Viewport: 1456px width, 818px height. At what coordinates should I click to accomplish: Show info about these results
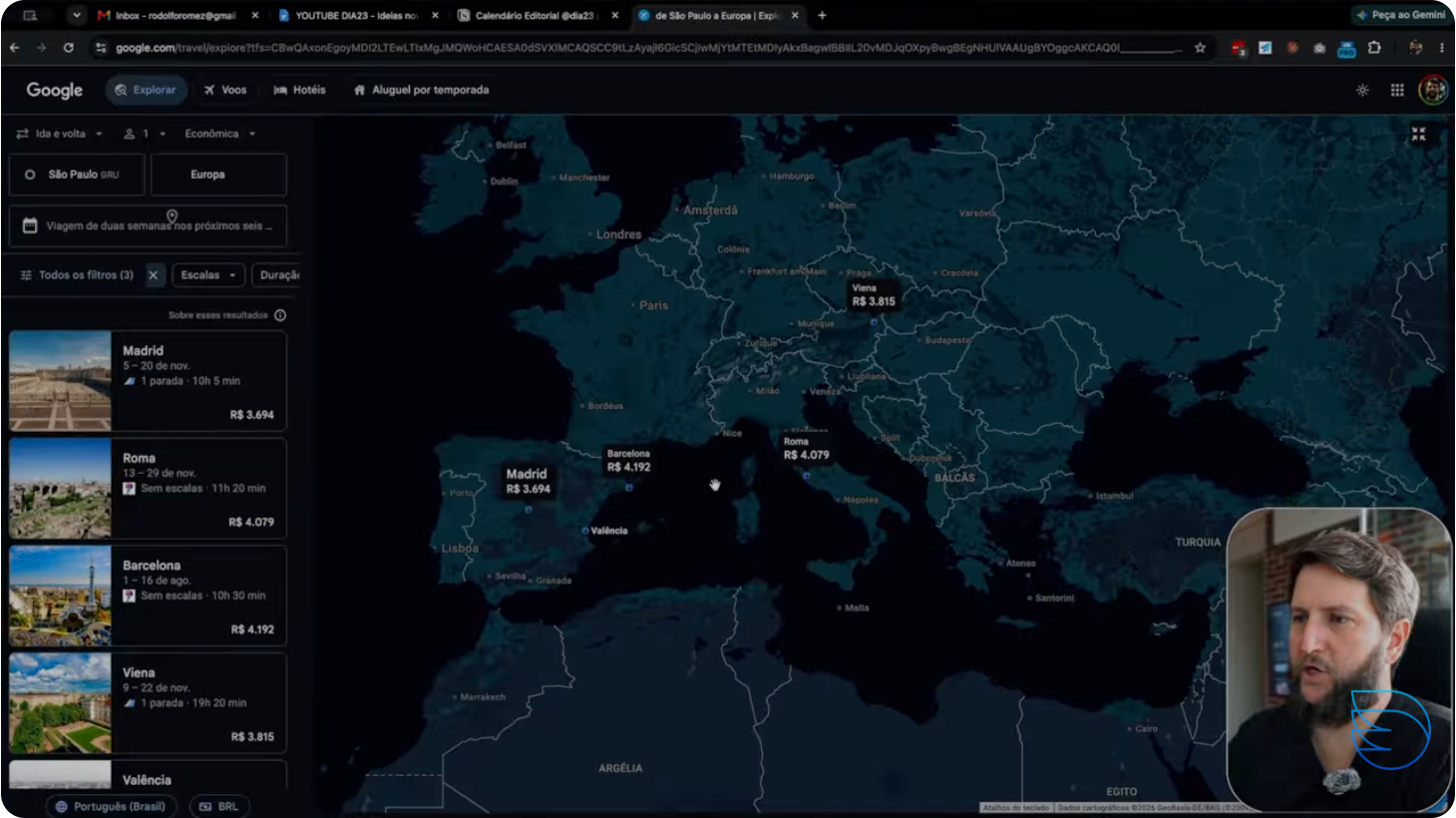(x=280, y=315)
